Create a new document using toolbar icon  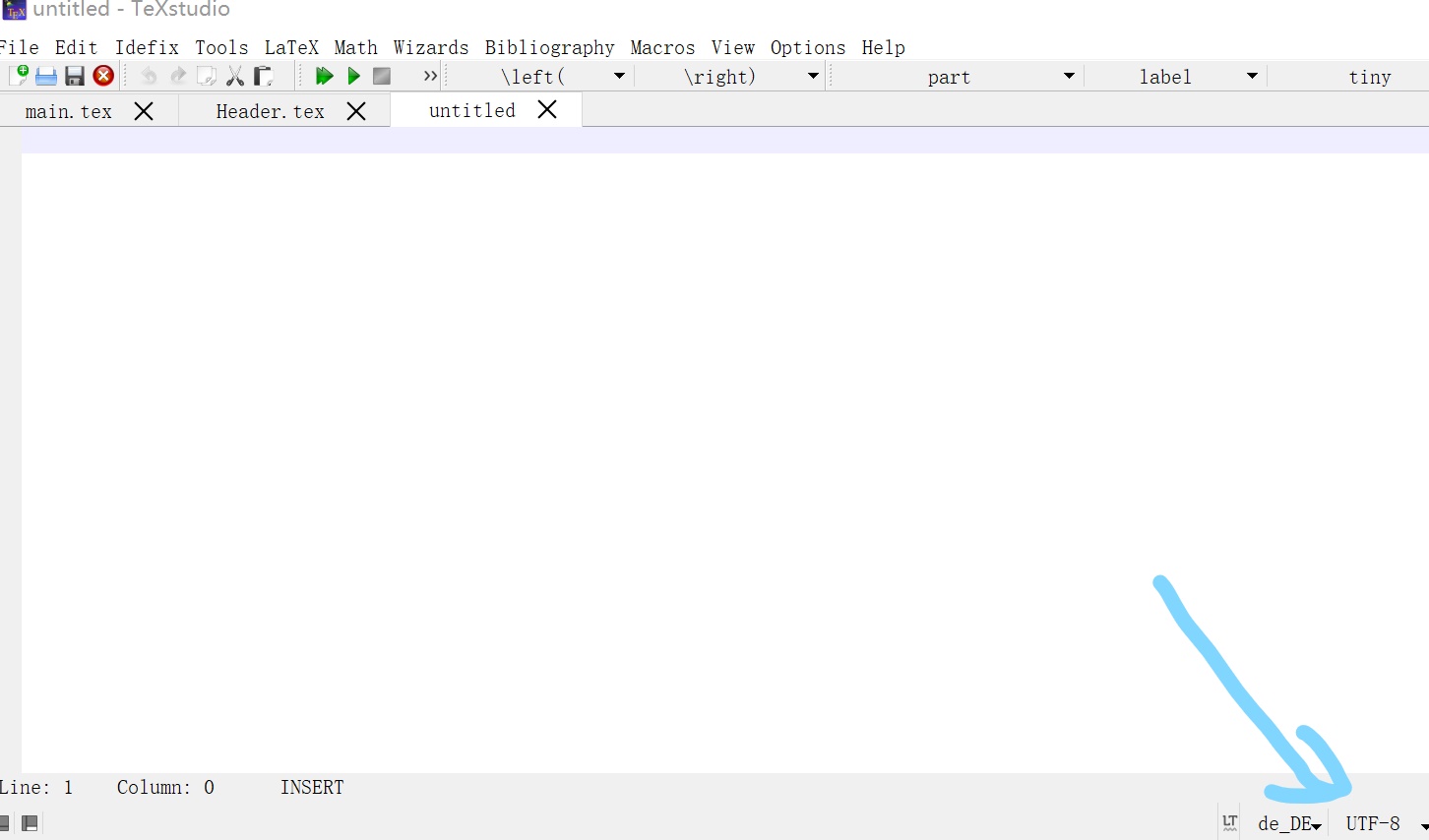pyautogui.click(x=20, y=76)
